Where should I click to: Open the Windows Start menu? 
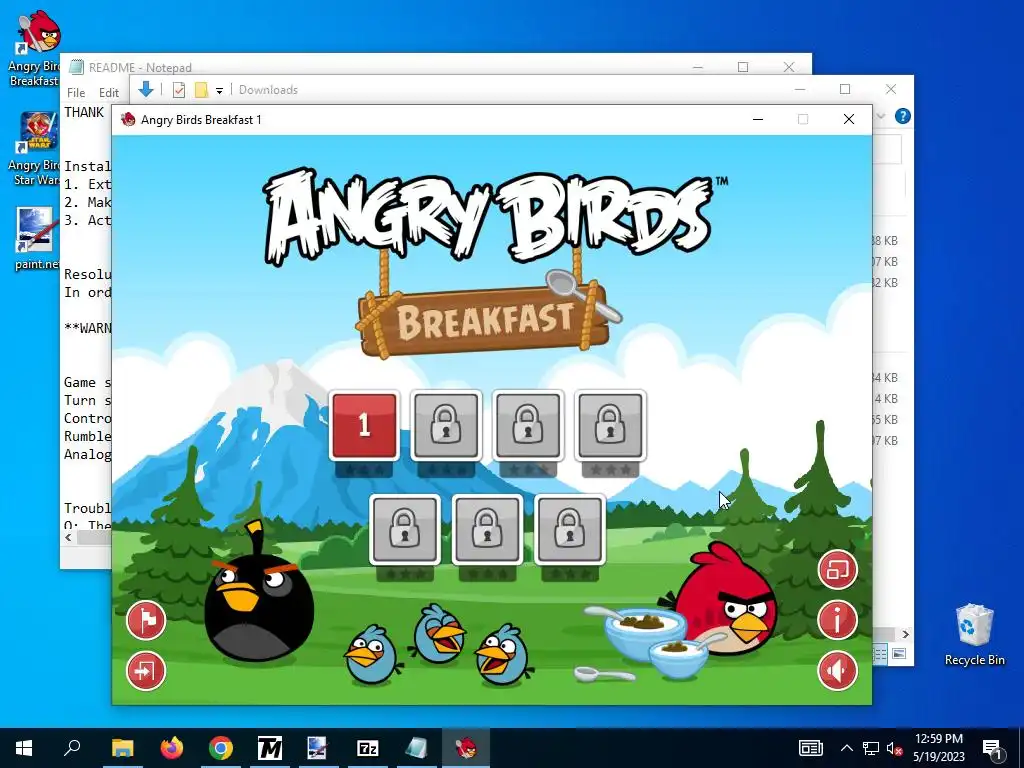coord(24,748)
